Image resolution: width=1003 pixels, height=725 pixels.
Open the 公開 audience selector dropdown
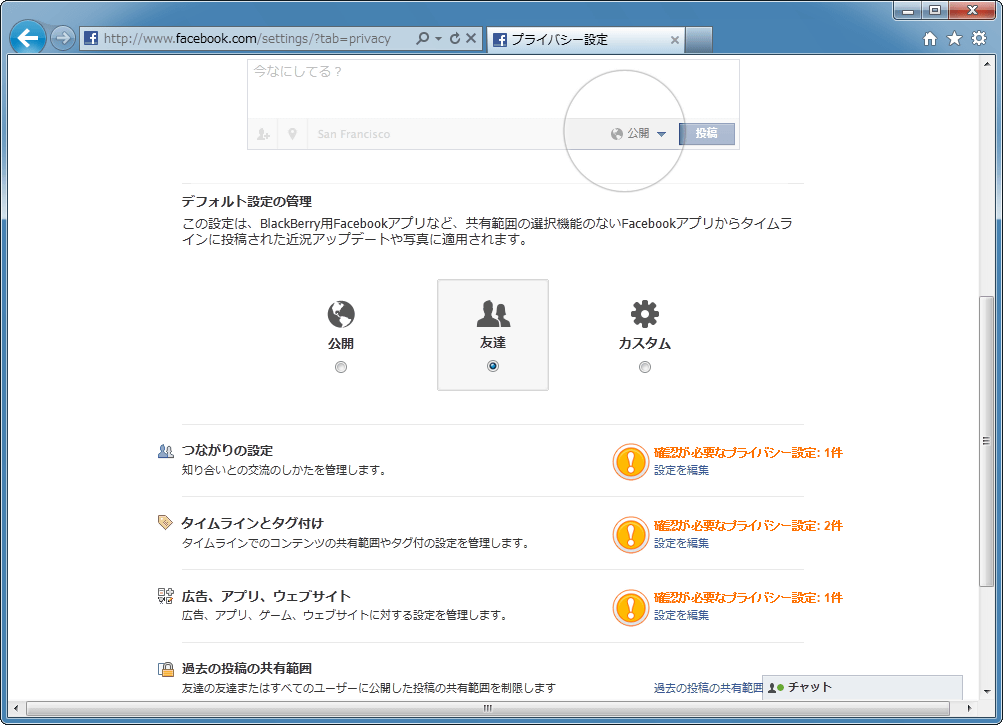pos(638,134)
